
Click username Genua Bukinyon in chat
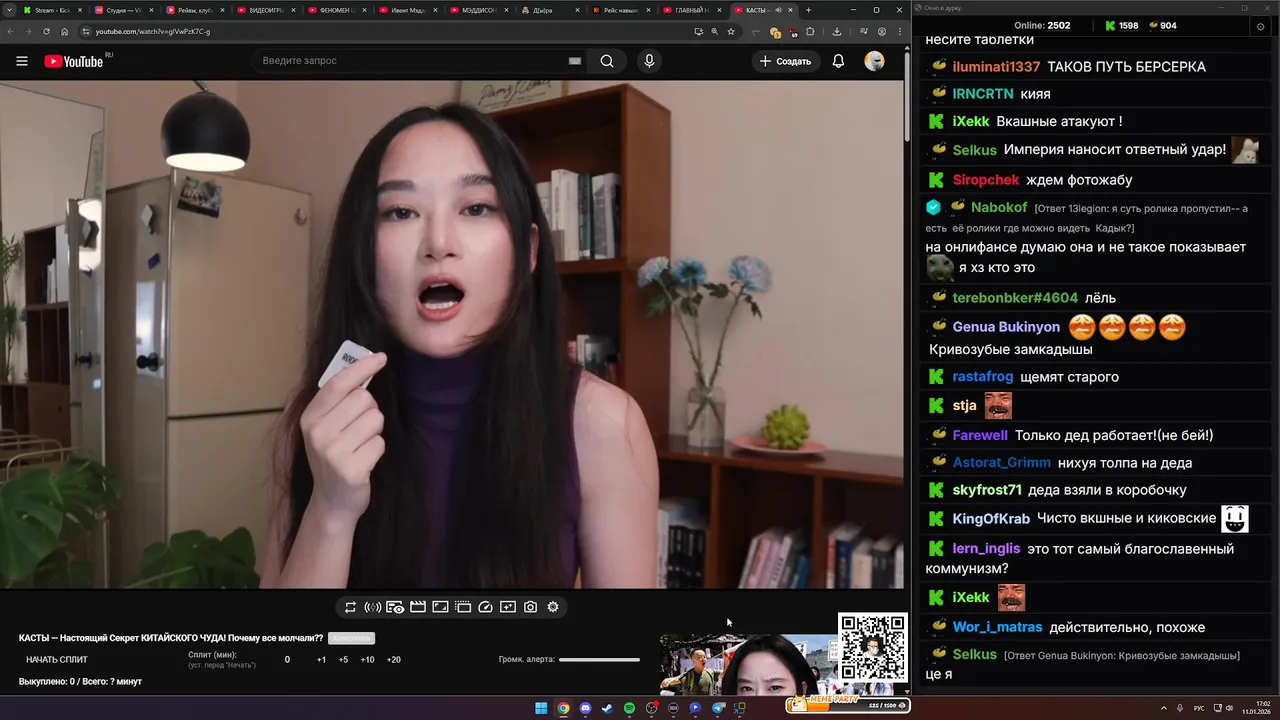click(x=1006, y=327)
